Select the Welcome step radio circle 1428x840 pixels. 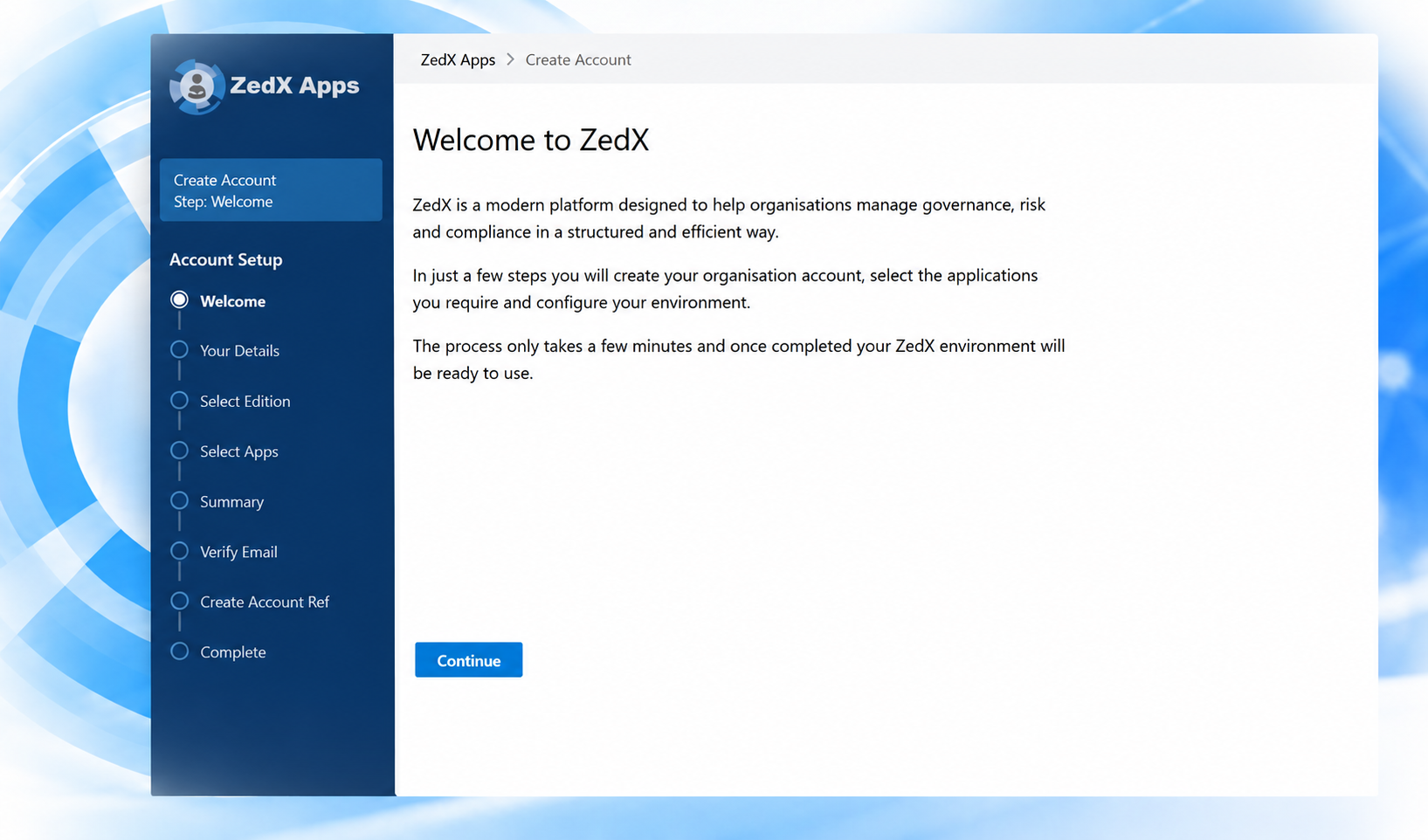pos(179,300)
